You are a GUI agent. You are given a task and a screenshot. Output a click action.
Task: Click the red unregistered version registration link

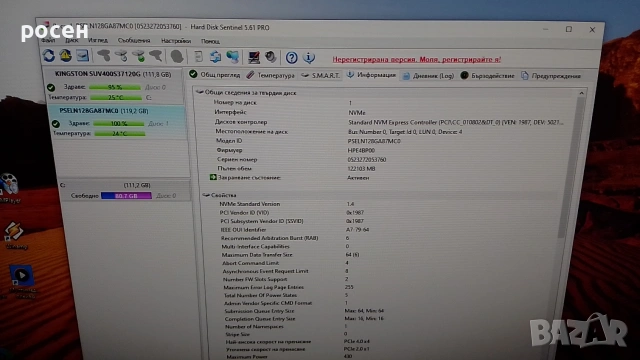[417, 60]
